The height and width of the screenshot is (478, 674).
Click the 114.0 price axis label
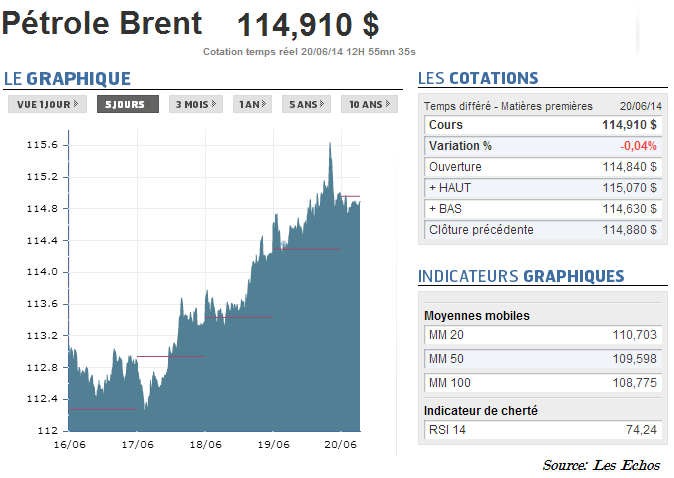click(42, 272)
